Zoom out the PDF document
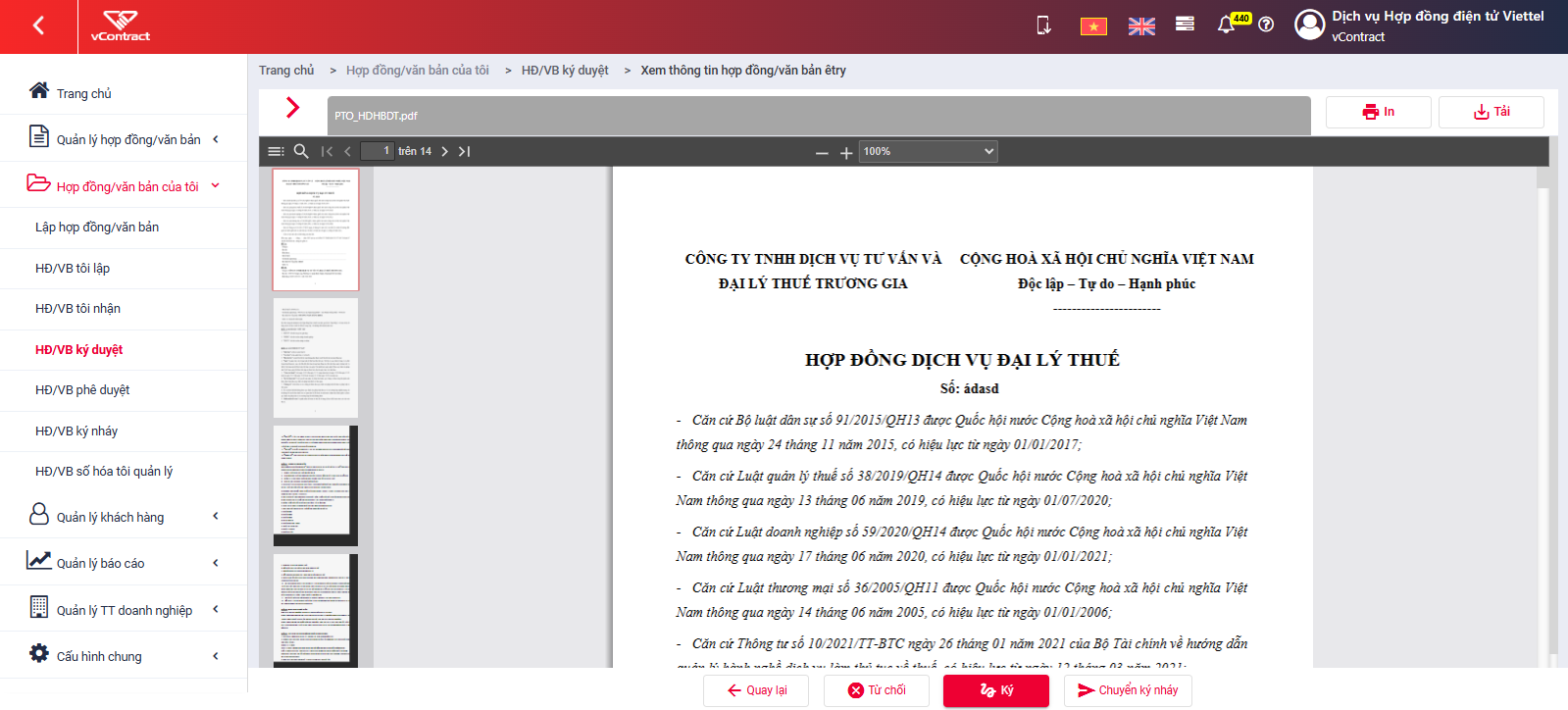 click(x=822, y=153)
